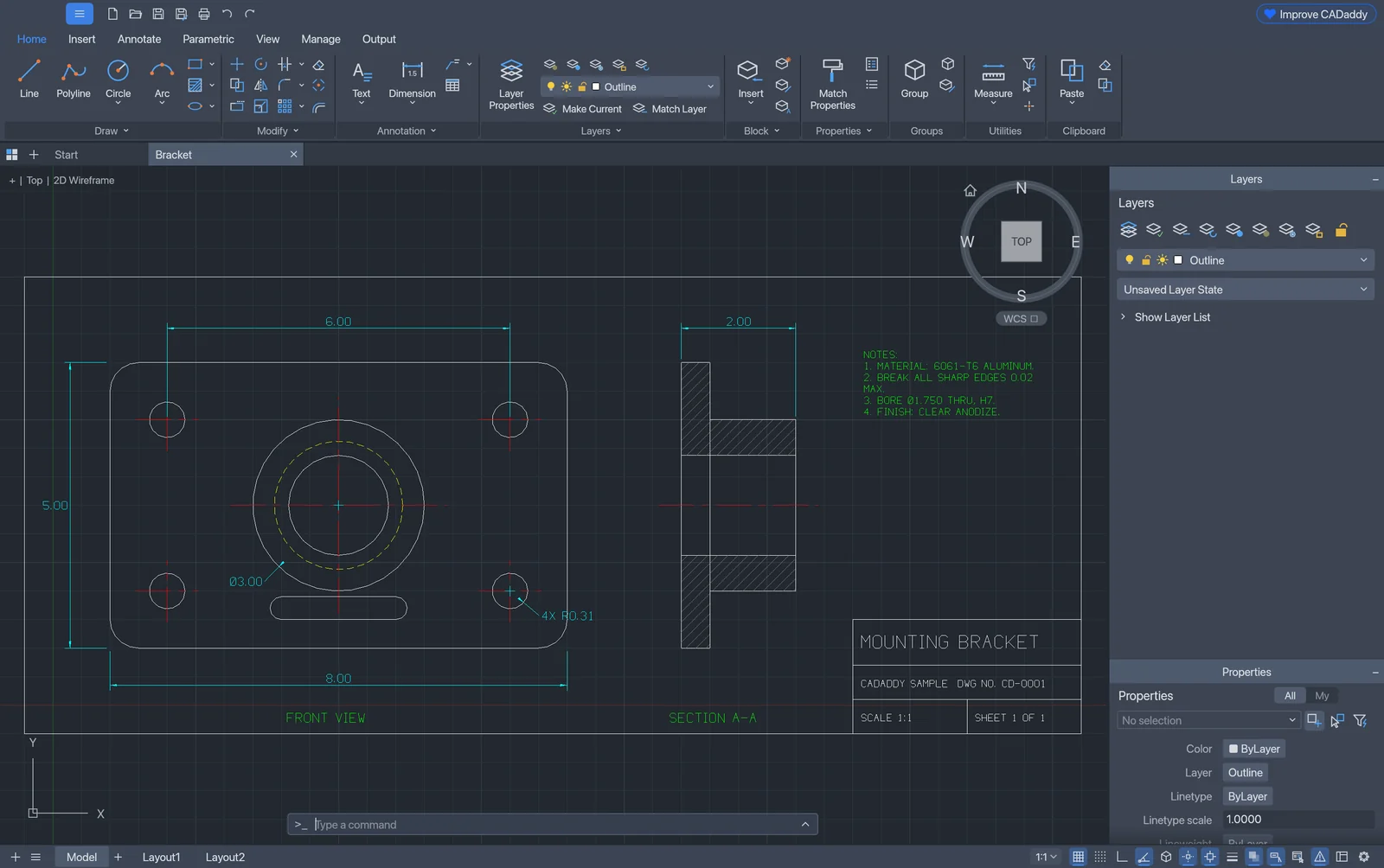Insert a Table from Annotation panel
The width and height of the screenshot is (1384, 868).
point(452,85)
